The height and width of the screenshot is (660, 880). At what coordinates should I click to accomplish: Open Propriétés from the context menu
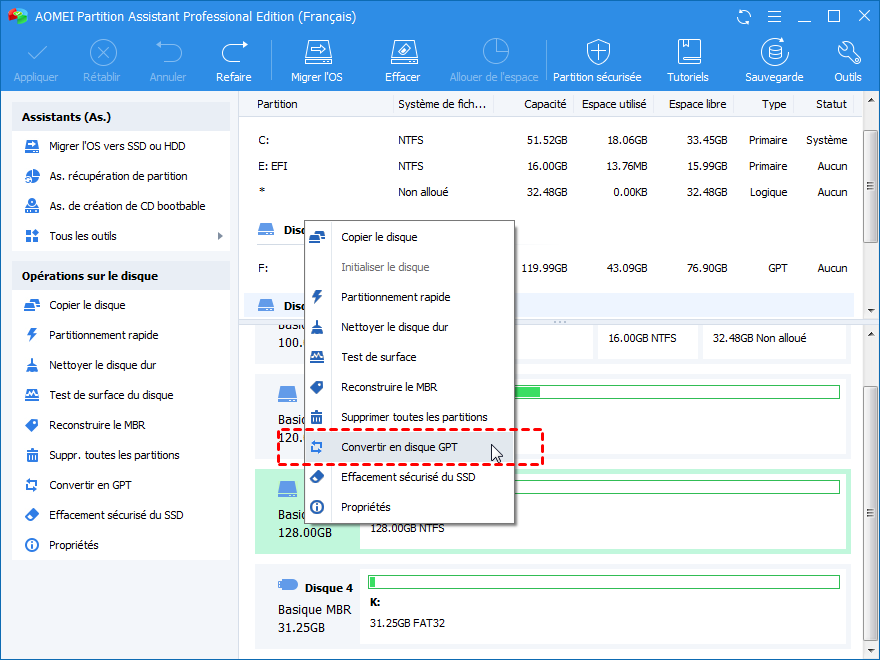click(410, 507)
